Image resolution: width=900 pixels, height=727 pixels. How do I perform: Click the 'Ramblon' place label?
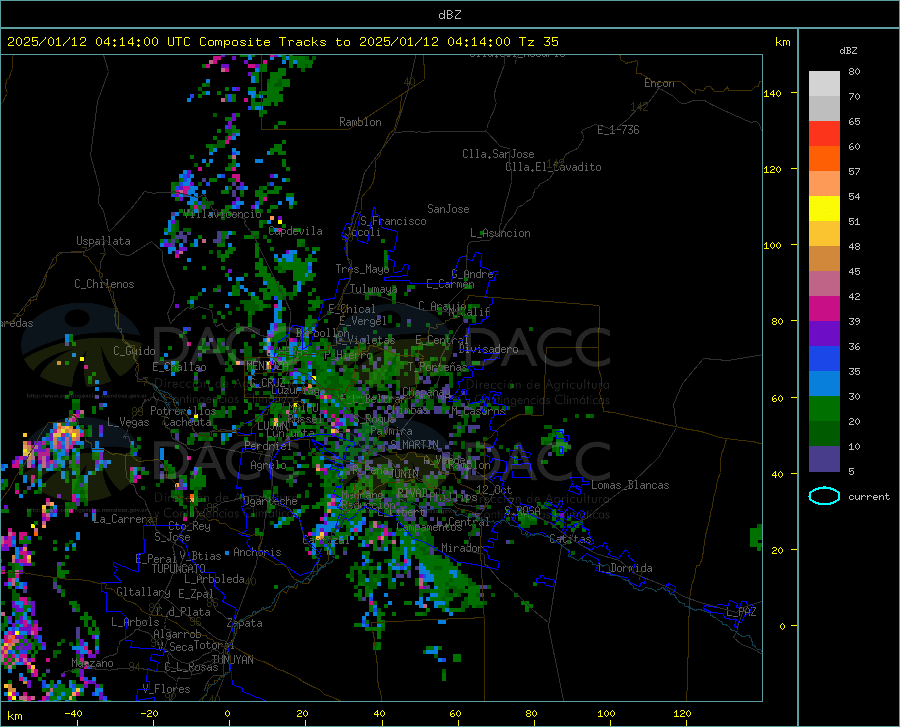point(360,122)
